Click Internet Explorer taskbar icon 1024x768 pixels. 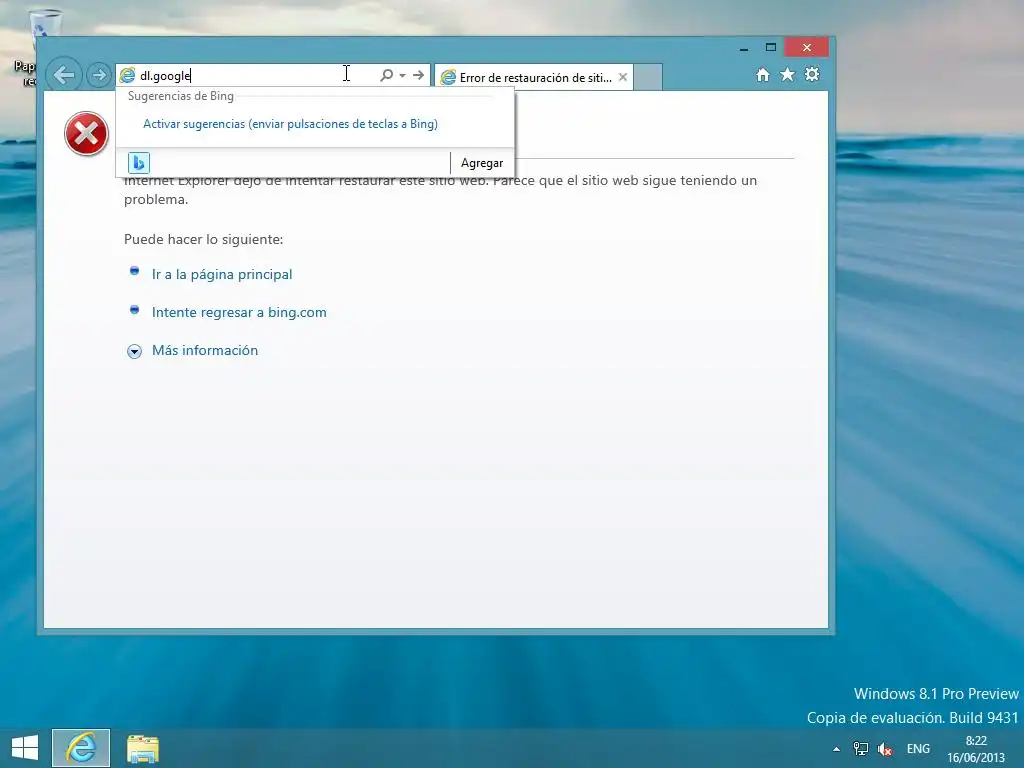pyautogui.click(x=81, y=748)
